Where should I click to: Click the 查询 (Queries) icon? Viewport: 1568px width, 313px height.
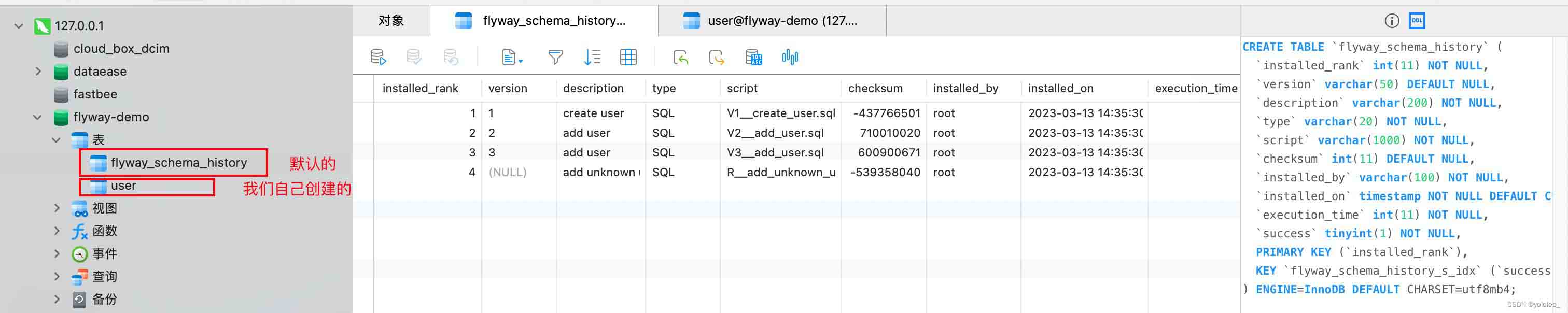coord(80,277)
